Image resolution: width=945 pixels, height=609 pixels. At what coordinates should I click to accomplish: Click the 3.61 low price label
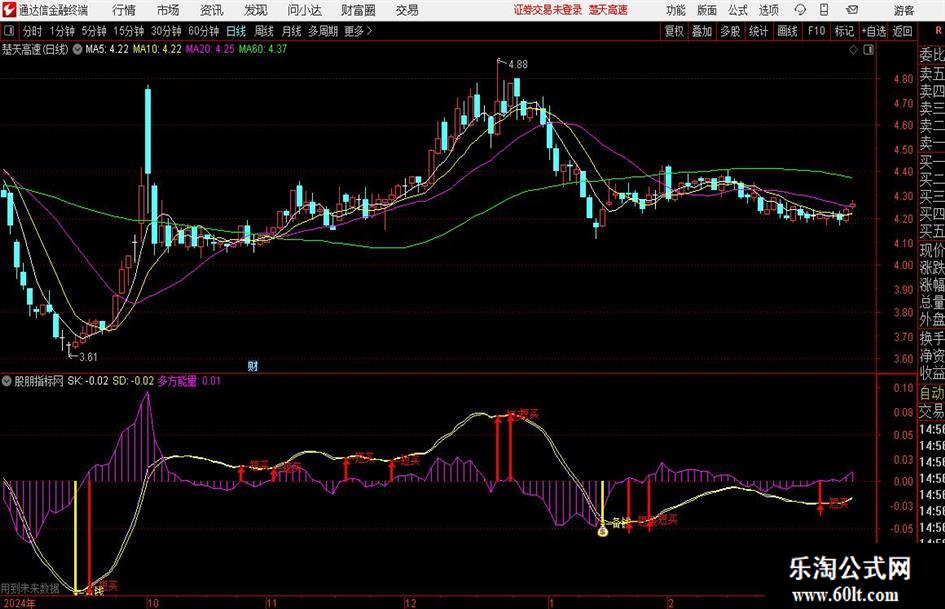(88, 357)
